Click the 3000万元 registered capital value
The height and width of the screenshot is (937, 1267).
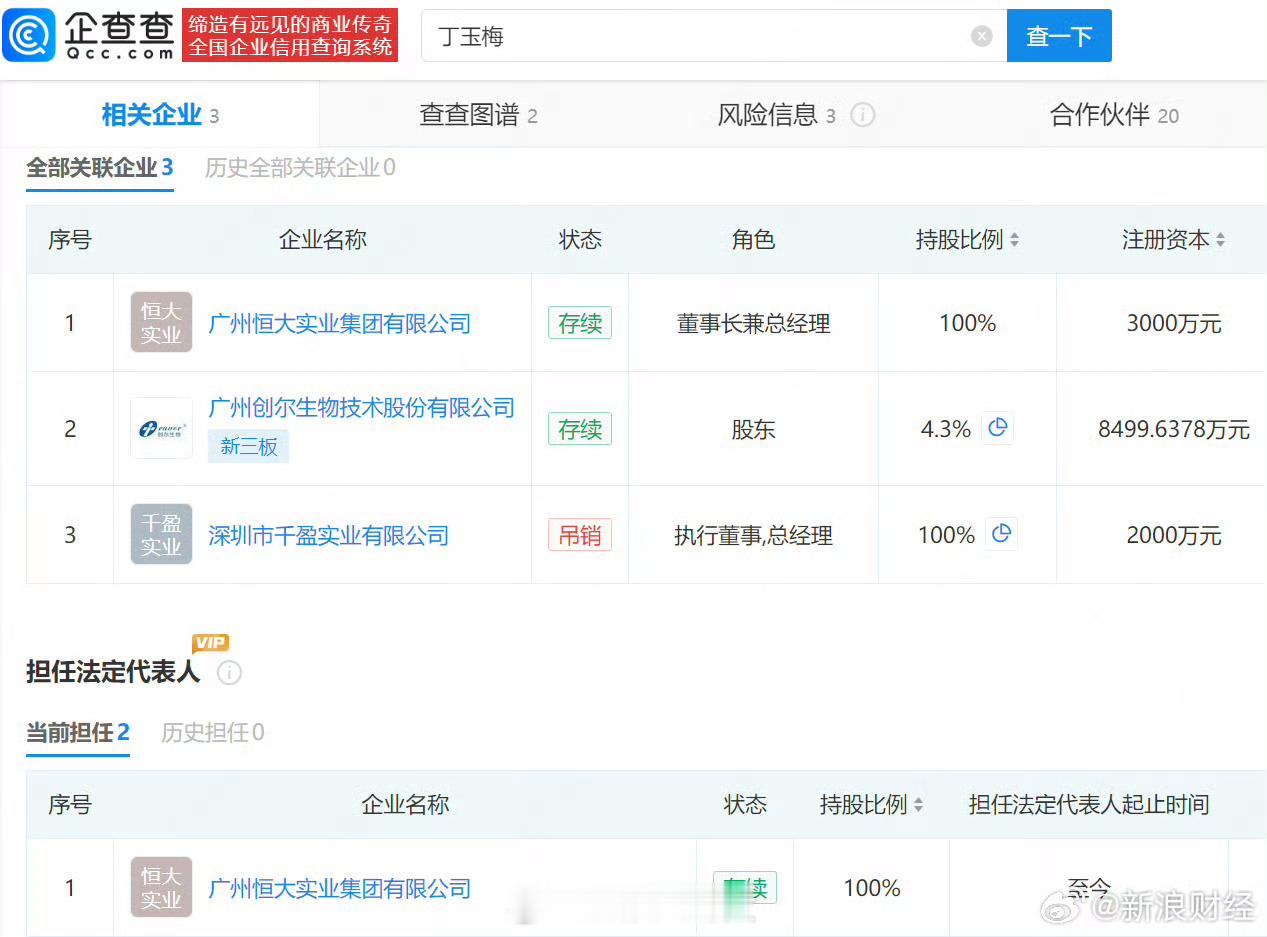point(1174,323)
